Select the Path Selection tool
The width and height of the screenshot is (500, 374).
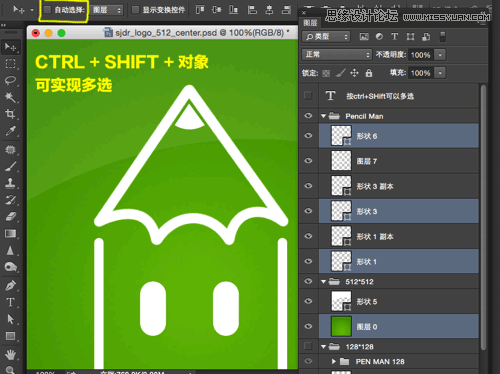coord(10,319)
